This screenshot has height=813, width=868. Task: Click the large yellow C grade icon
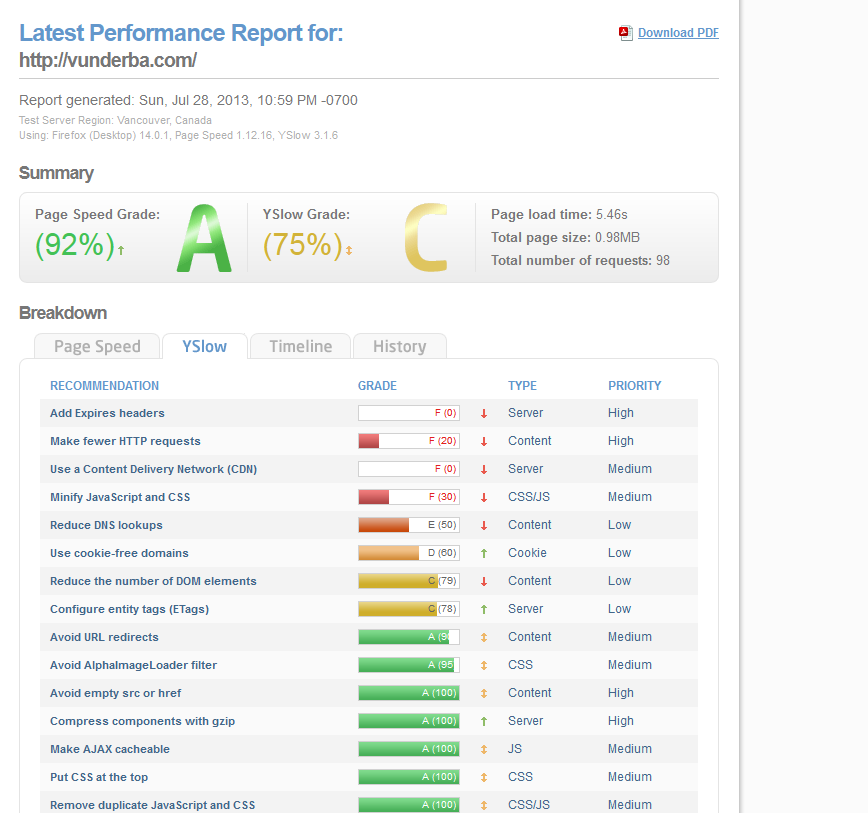[426, 238]
